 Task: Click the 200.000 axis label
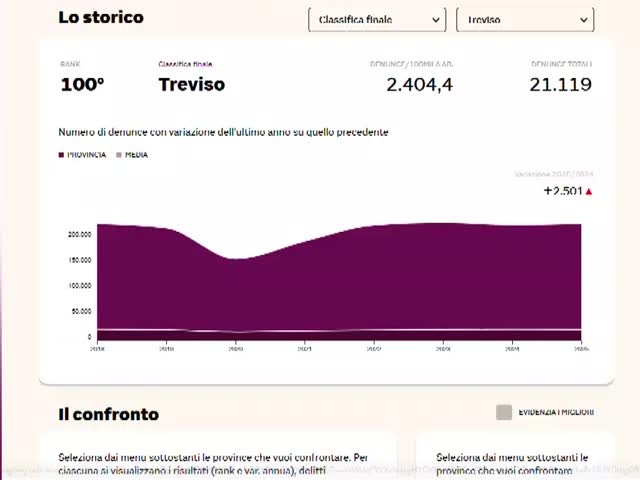pyautogui.click(x=80, y=235)
